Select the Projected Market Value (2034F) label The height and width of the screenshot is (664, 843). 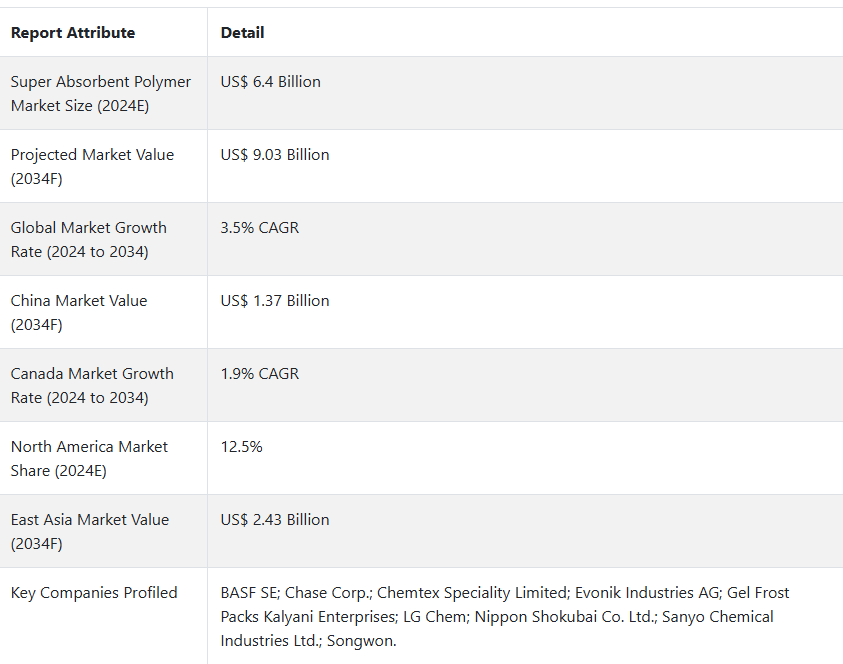pyautogui.click(x=92, y=166)
